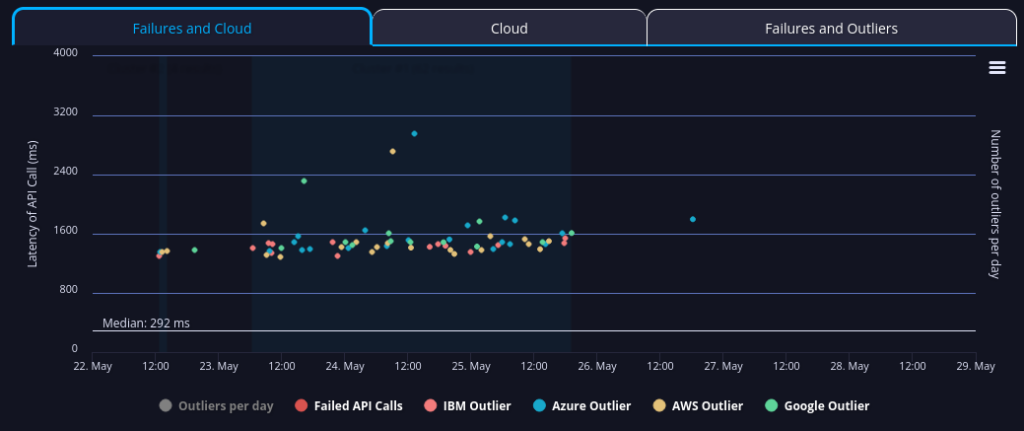Image resolution: width=1024 pixels, height=431 pixels.
Task: Click the 24. May x-axis label
Action: click(x=345, y=366)
